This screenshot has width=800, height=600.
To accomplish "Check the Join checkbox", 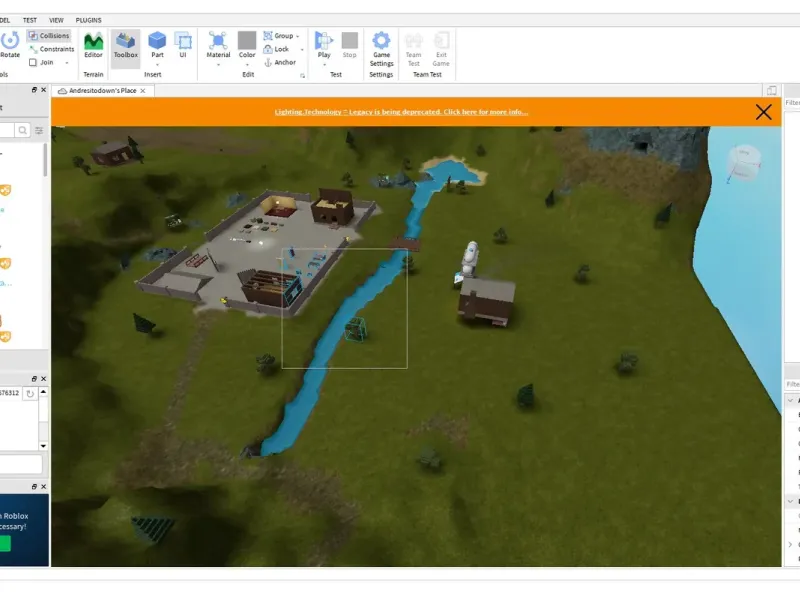I will [33, 62].
